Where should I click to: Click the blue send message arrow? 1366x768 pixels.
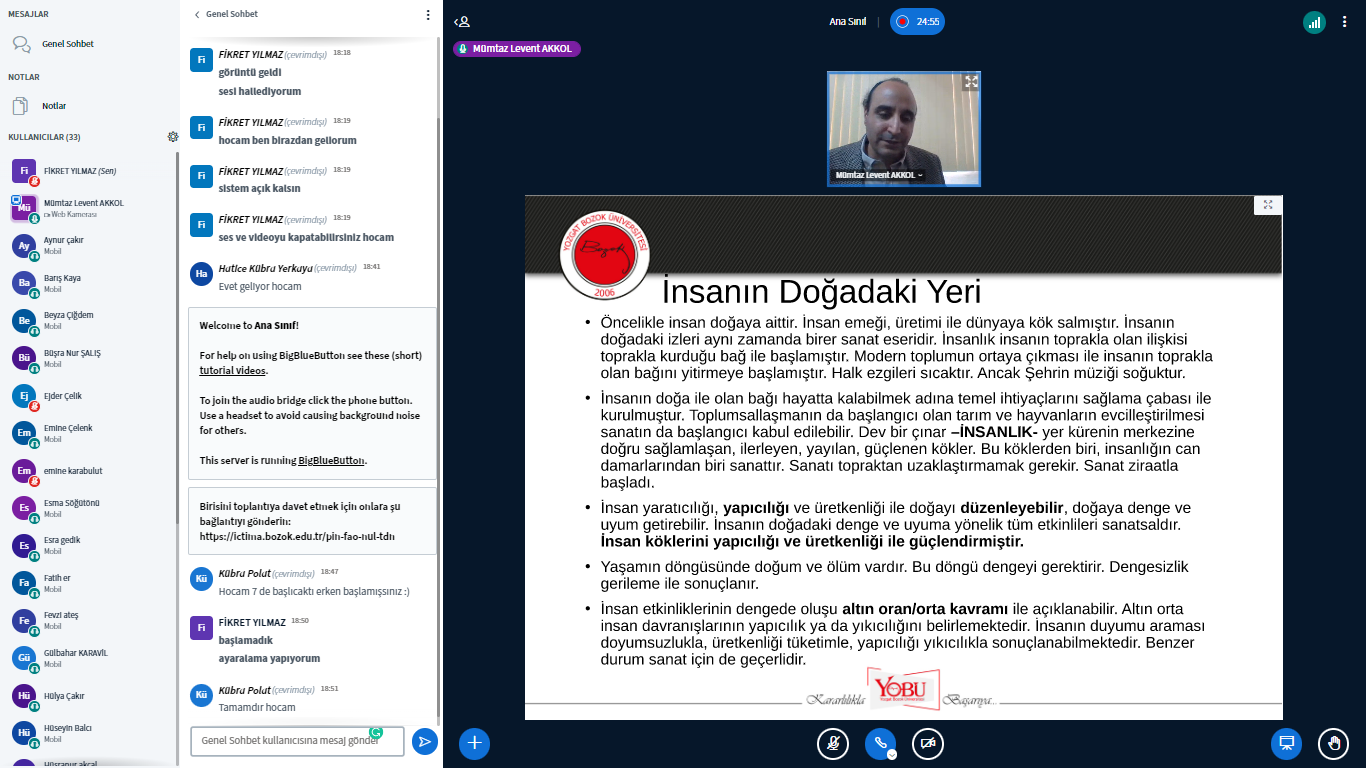(x=425, y=741)
